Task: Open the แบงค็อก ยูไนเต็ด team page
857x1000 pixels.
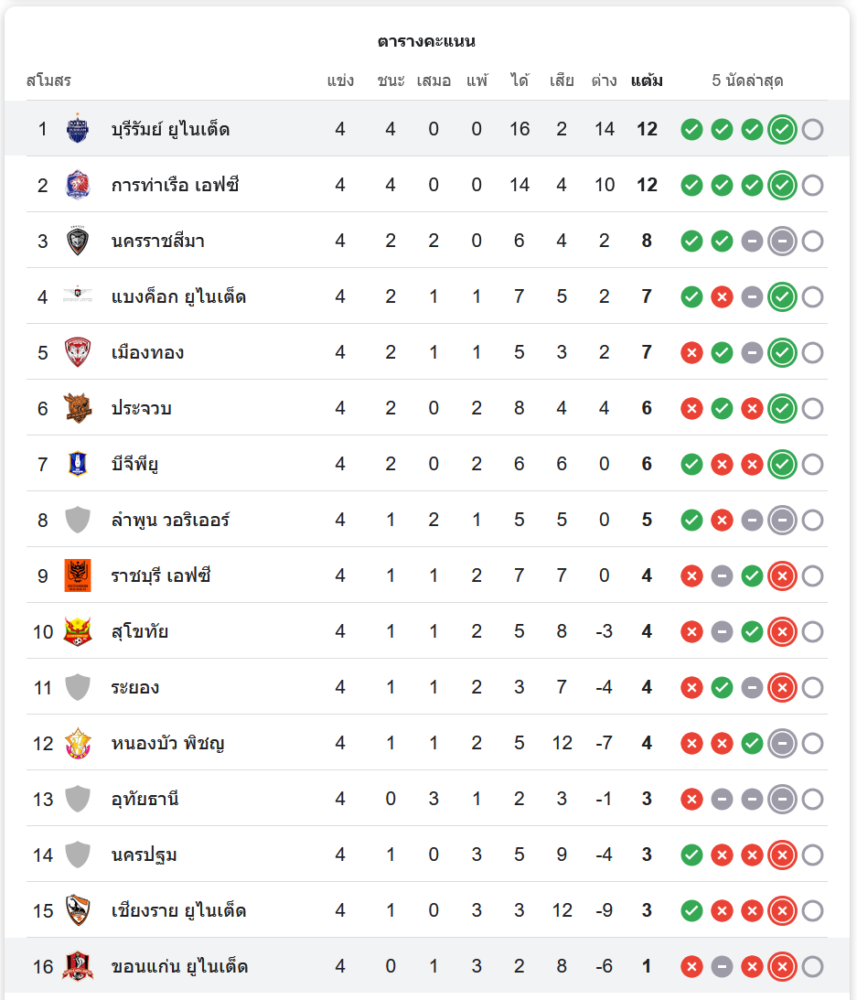Action: 179,297
